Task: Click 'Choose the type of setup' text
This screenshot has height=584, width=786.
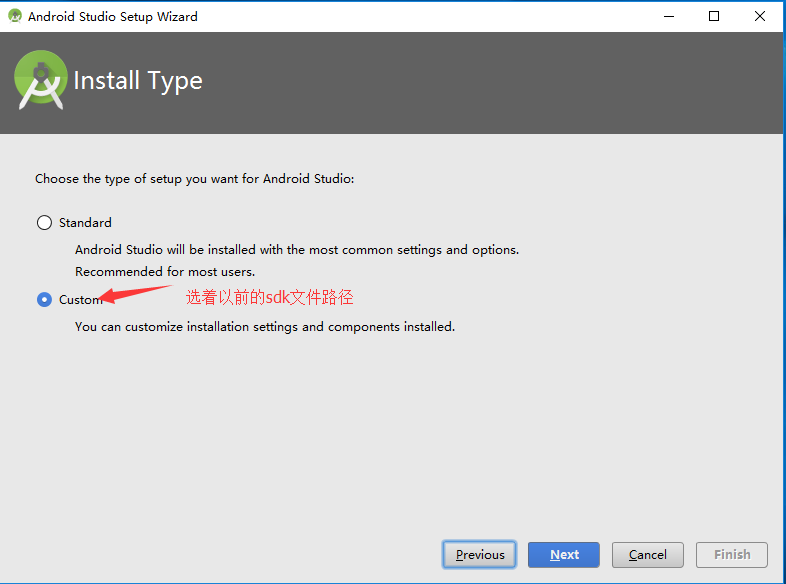Action: [194, 179]
